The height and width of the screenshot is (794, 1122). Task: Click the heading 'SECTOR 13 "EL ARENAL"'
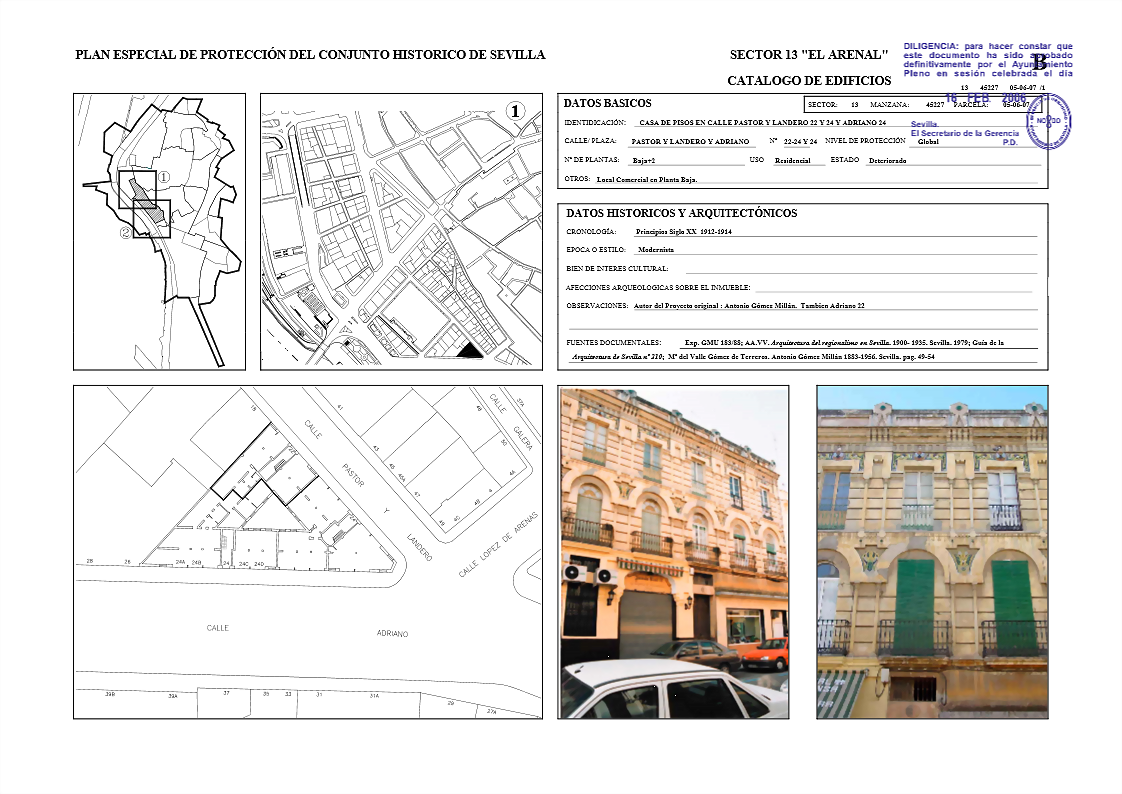[x=809, y=55]
